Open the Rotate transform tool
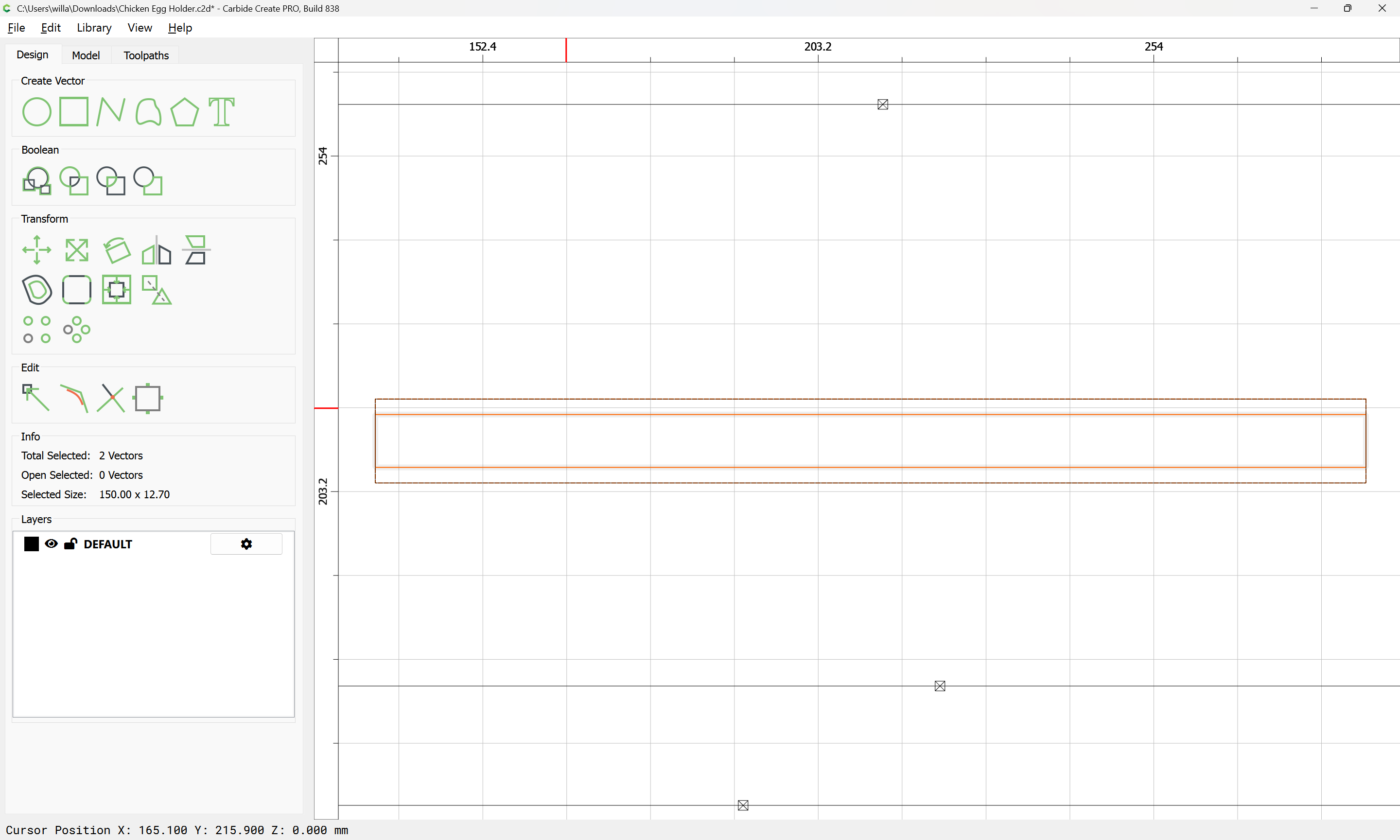 (117, 250)
